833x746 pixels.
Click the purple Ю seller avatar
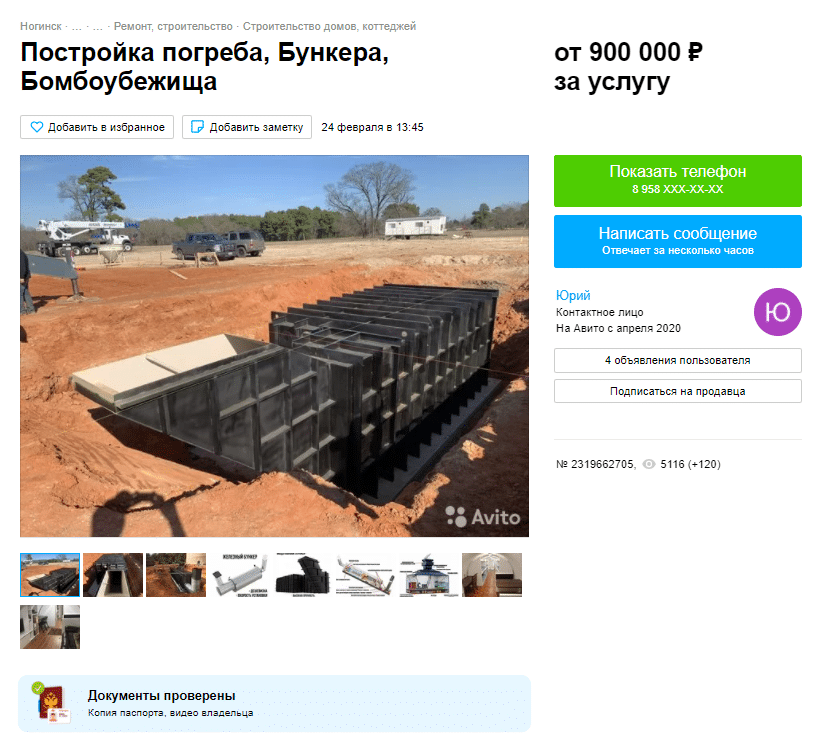click(777, 312)
